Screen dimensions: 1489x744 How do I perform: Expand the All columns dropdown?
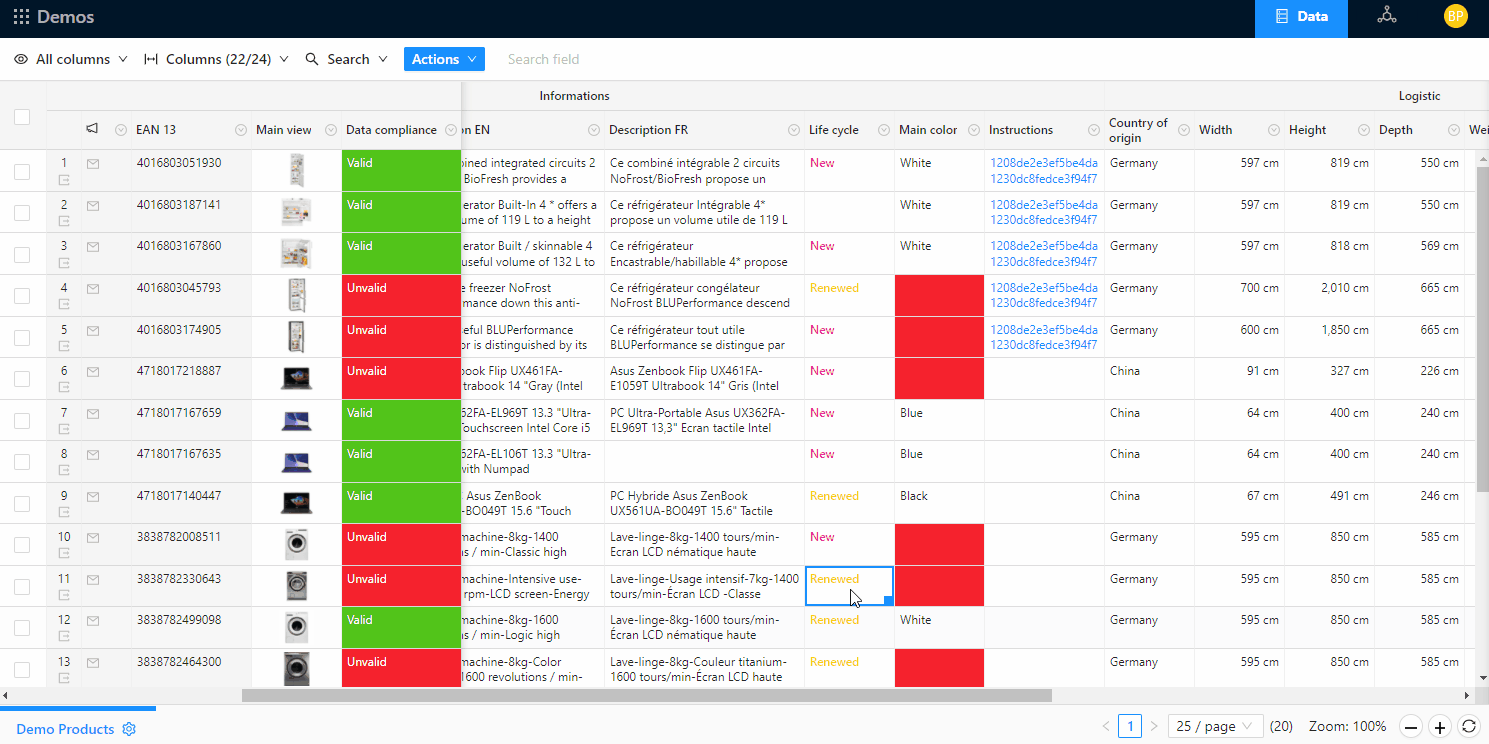click(71, 59)
